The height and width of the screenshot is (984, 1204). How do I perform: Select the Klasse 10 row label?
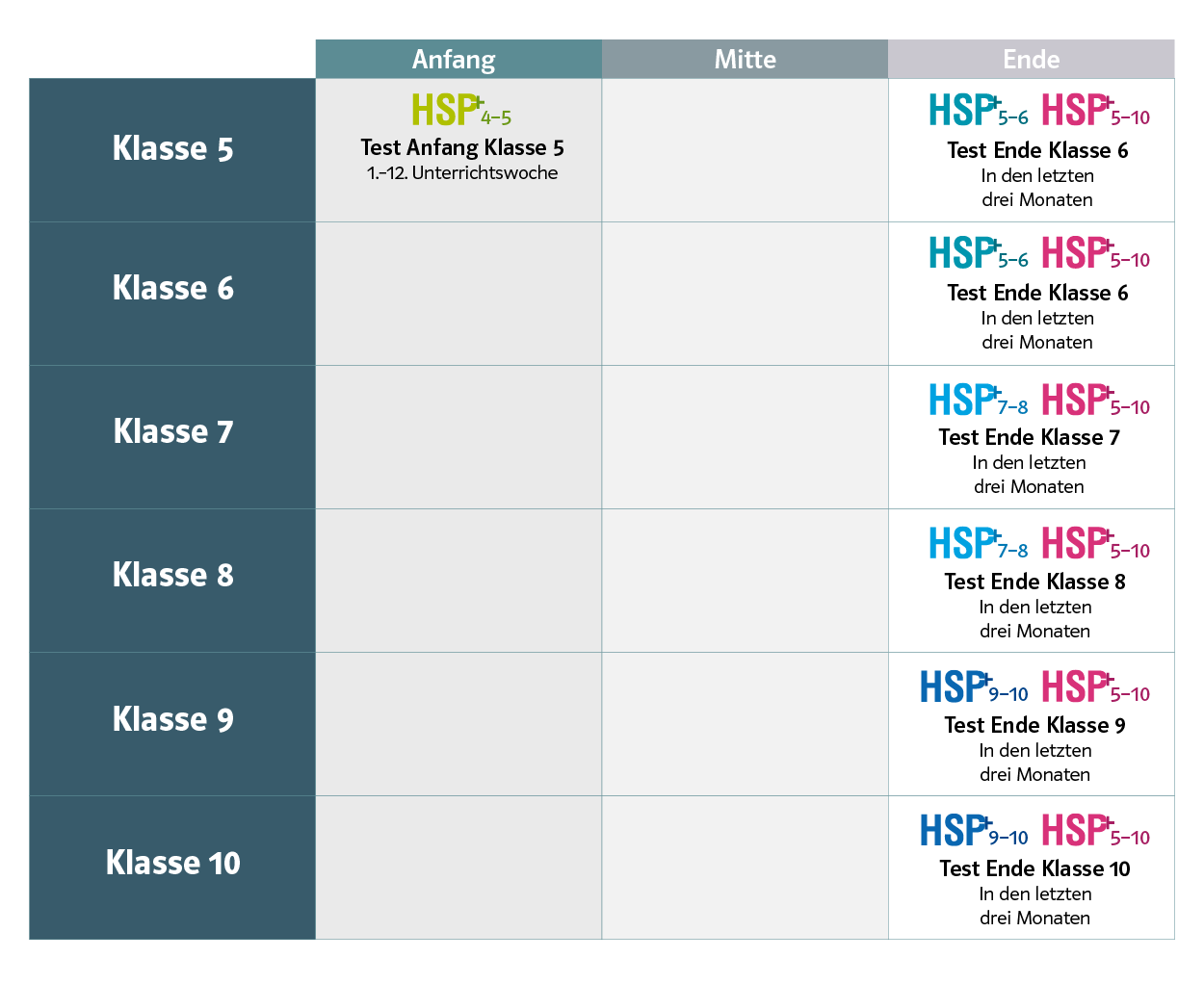pos(172,867)
